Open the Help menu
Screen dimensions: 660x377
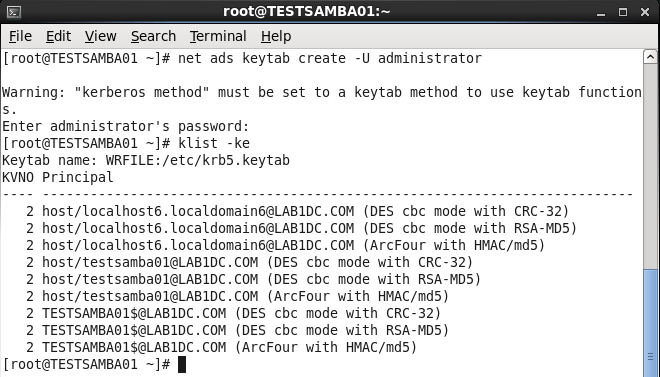click(276, 36)
